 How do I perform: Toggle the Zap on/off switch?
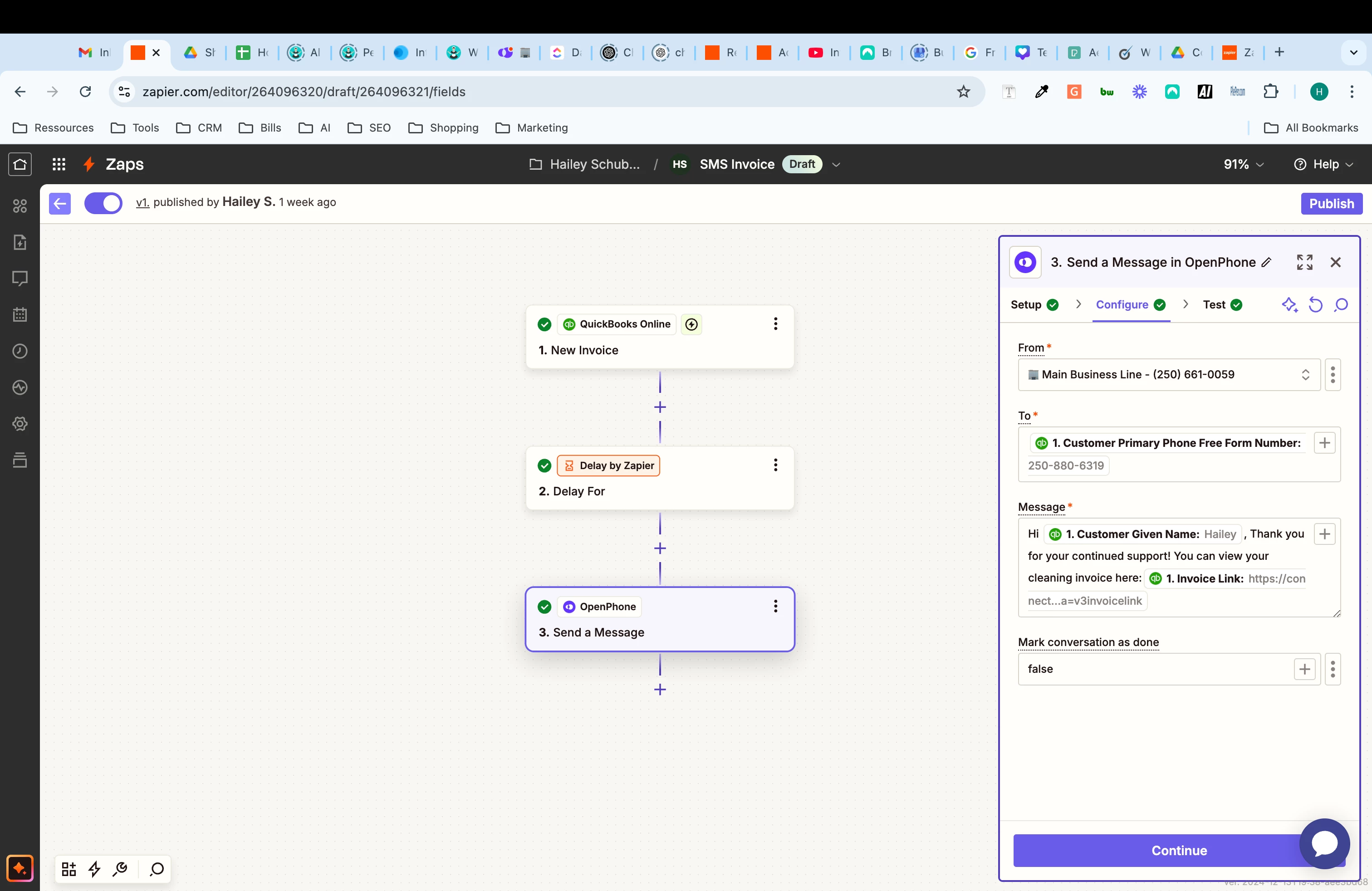(103, 203)
